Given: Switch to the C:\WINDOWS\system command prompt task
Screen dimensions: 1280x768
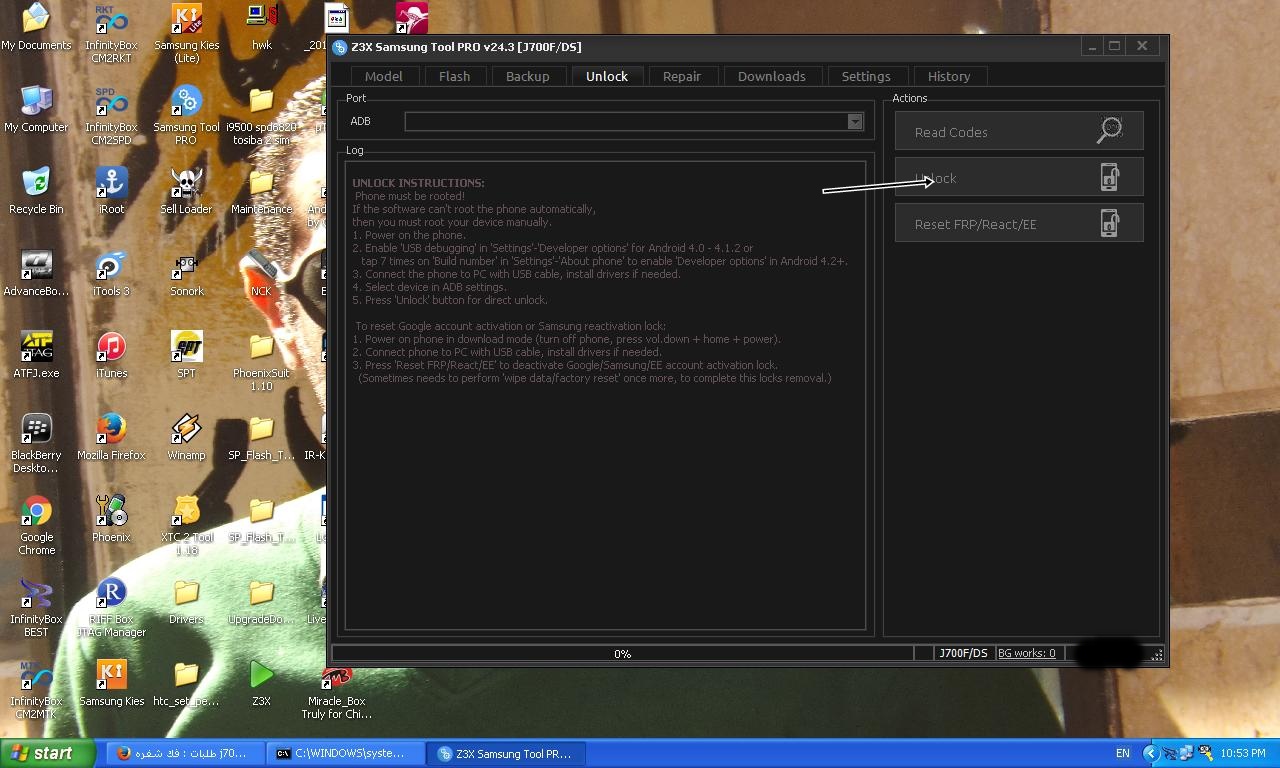Looking at the screenshot, I should [346, 753].
